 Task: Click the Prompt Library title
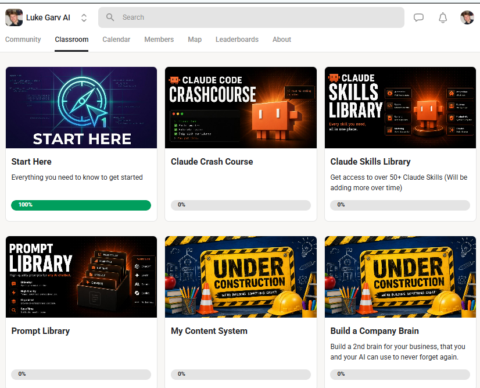41,331
